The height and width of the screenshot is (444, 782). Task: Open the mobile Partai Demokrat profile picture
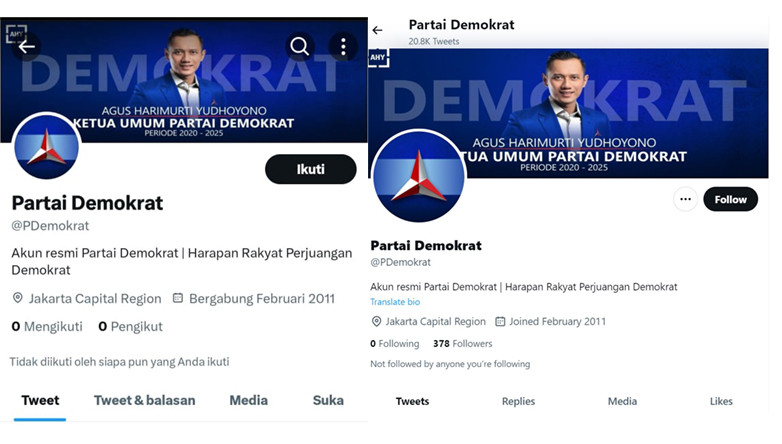point(46,146)
